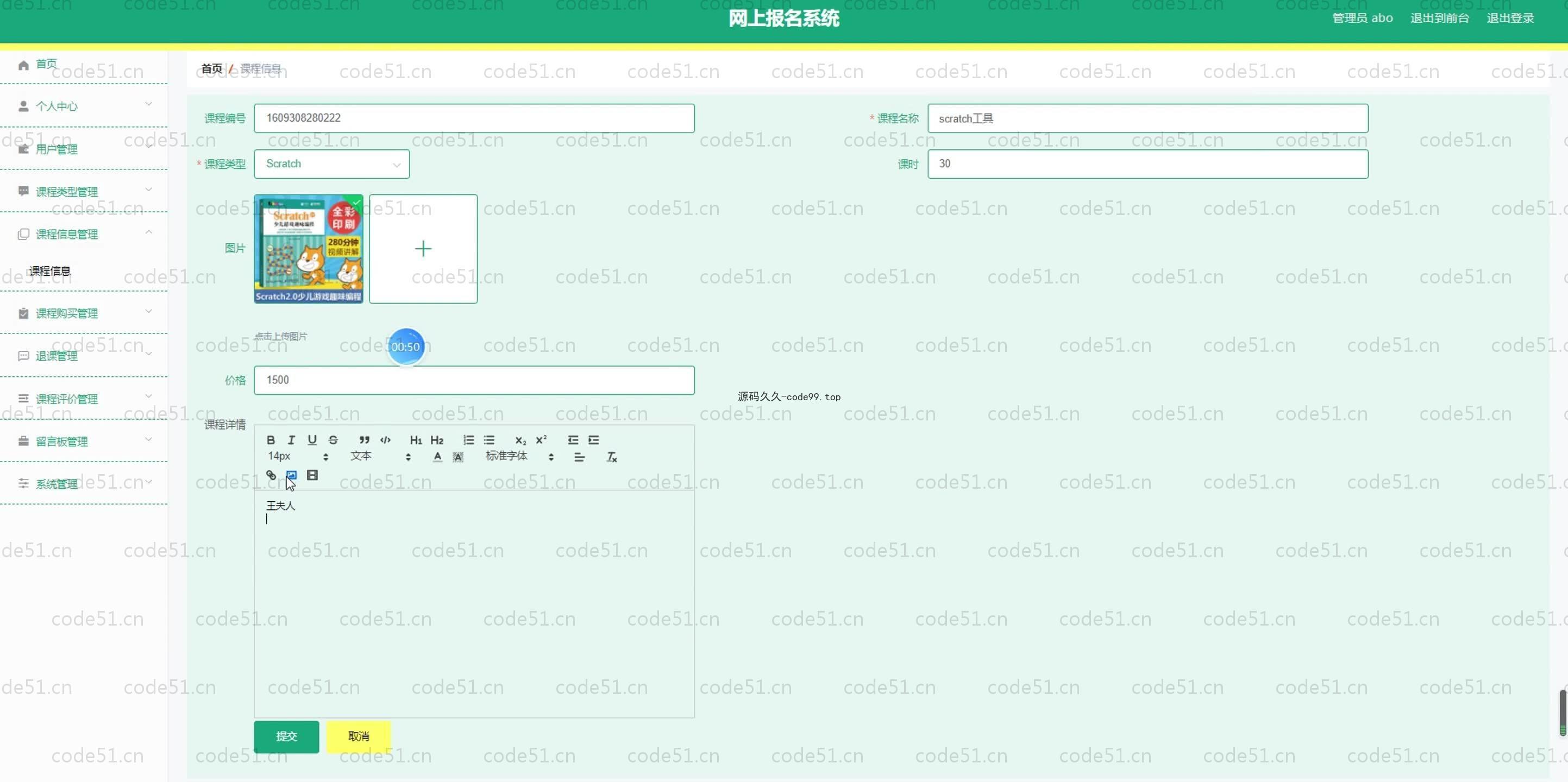Click 退出登录 to log out

coord(1510,18)
